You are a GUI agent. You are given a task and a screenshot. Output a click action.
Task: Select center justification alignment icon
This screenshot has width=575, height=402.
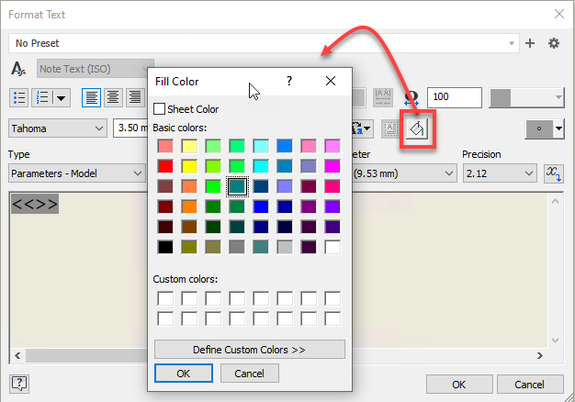point(113,98)
